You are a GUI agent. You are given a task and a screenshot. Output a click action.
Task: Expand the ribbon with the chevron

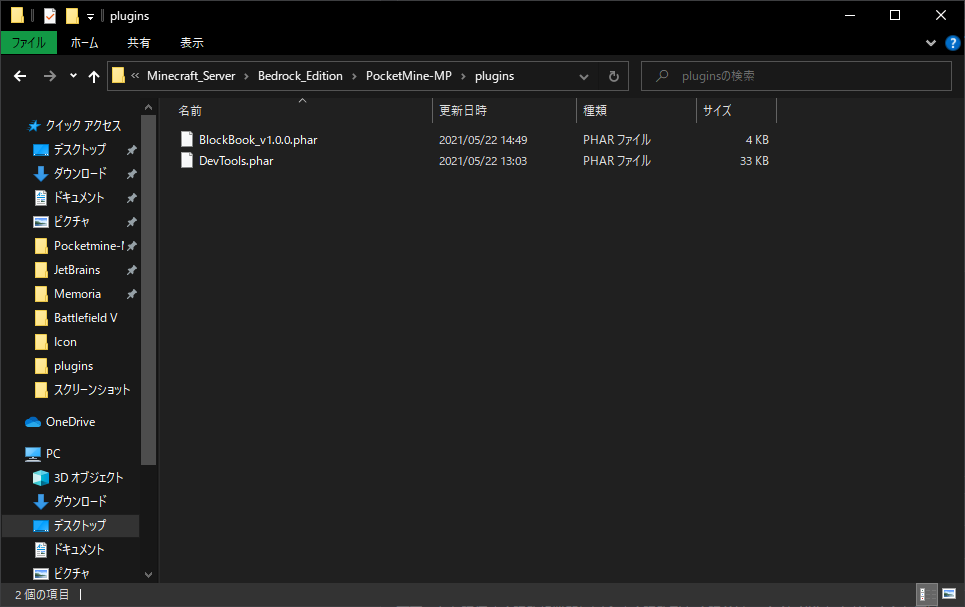[931, 43]
